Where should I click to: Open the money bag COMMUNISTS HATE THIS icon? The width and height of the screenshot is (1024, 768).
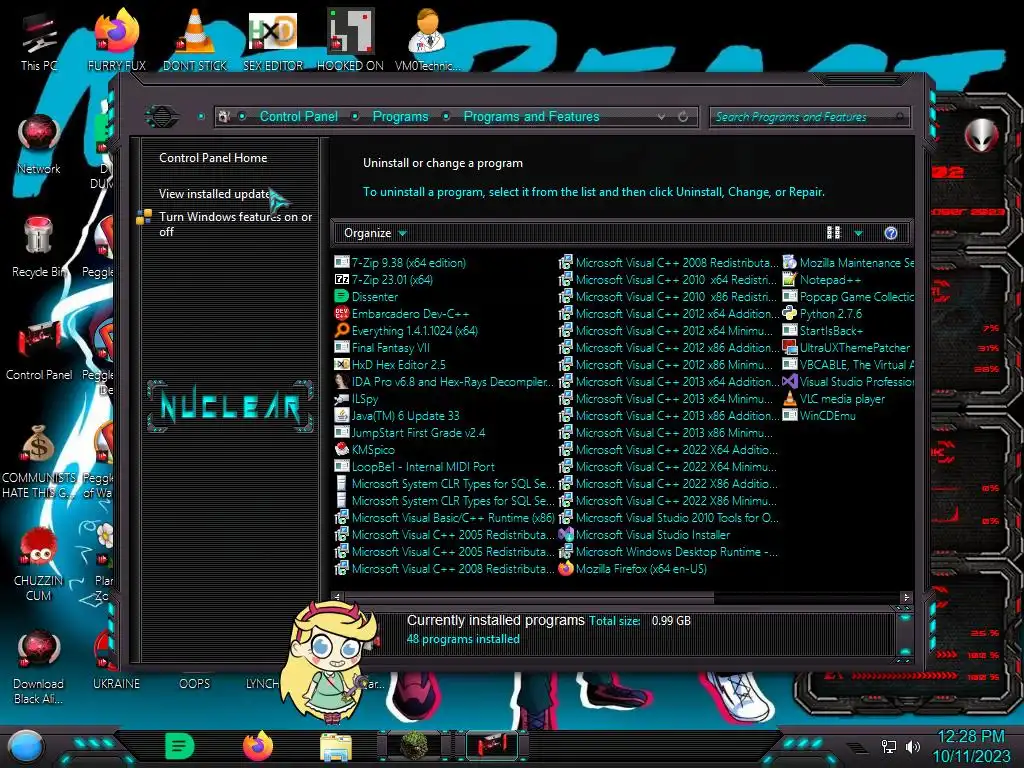click(x=39, y=461)
